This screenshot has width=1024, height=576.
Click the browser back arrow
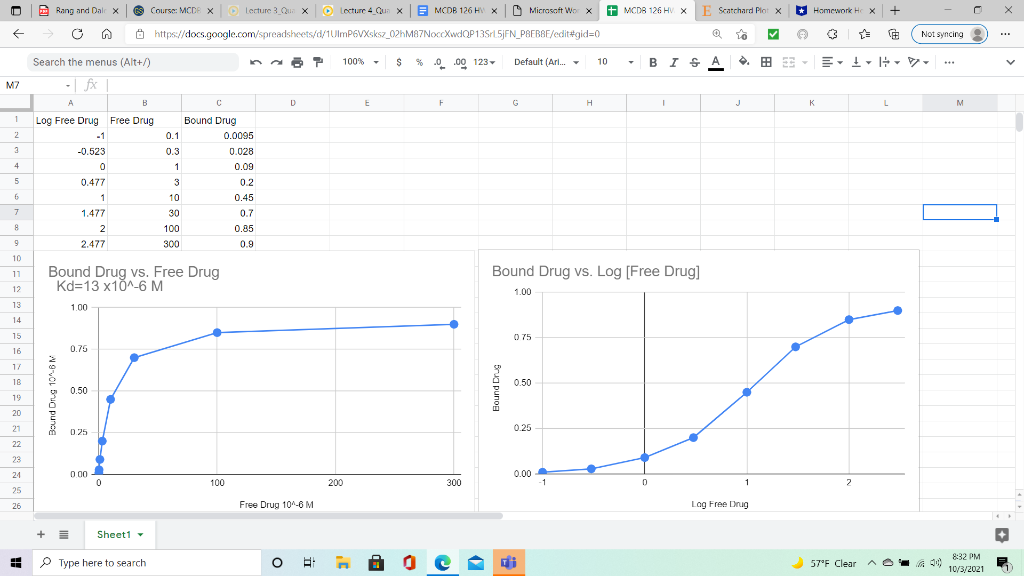click(18, 34)
